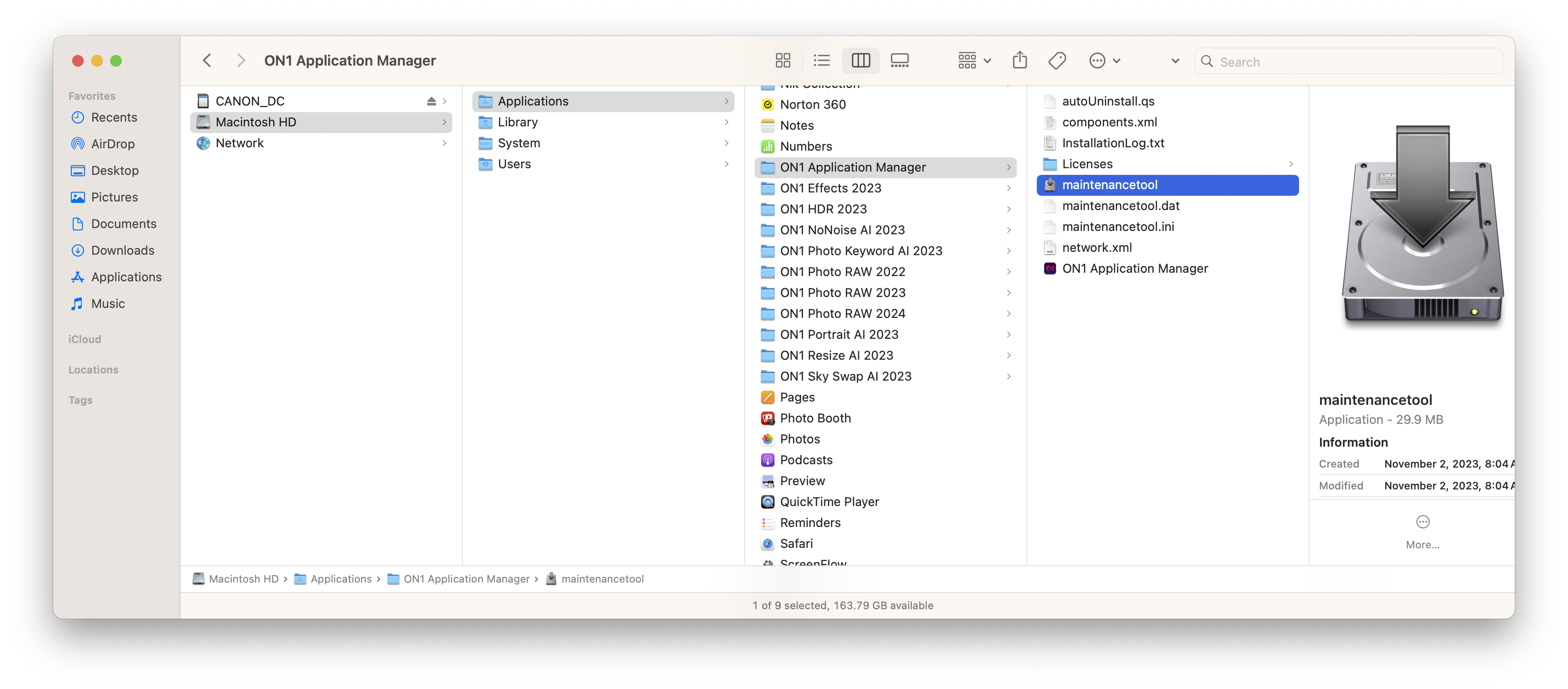1568x689 pixels.
Task: Click the Share toolbar icon
Action: pyautogui.click(x=1020, y=60)
